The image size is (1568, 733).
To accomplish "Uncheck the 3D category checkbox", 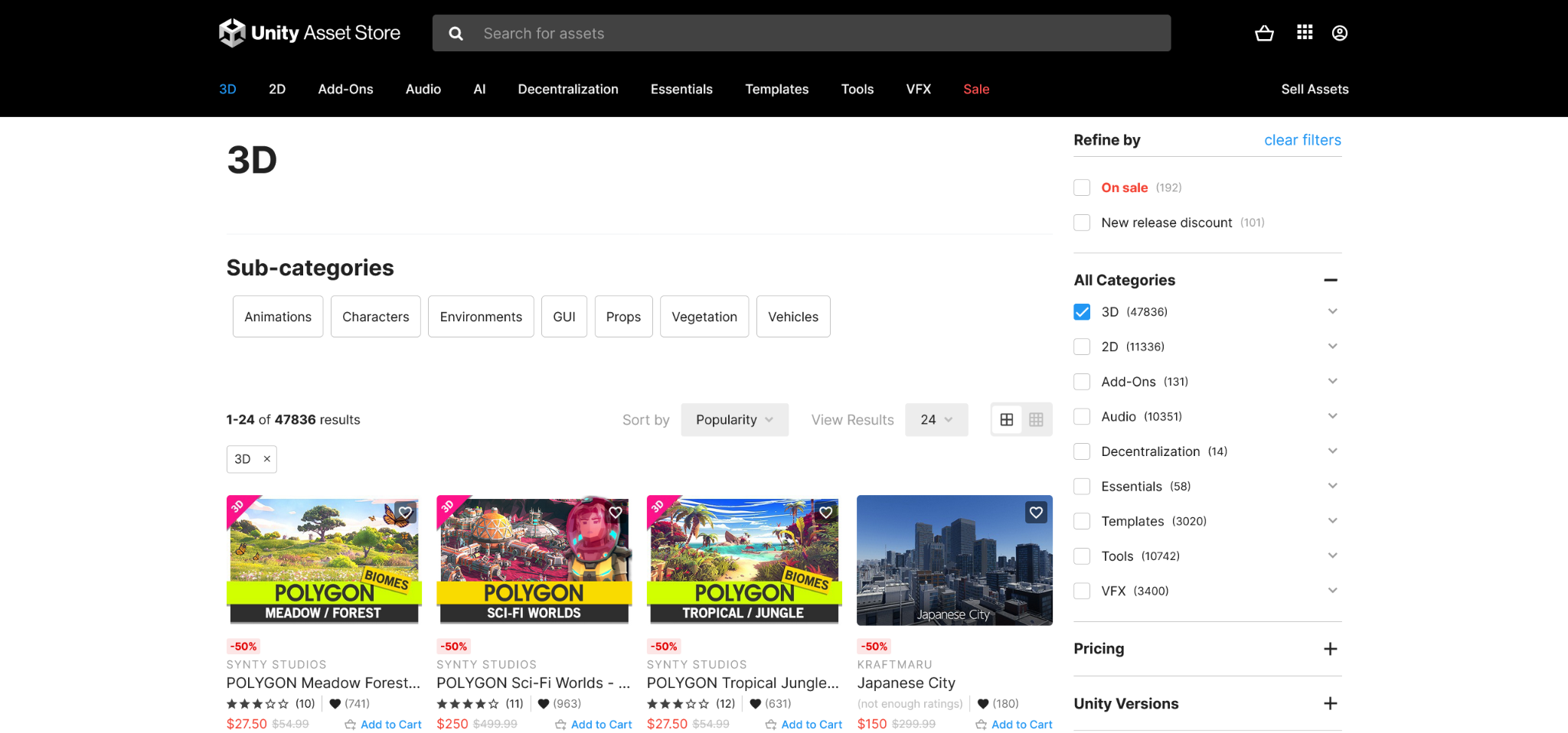I will coord(1082,312).
